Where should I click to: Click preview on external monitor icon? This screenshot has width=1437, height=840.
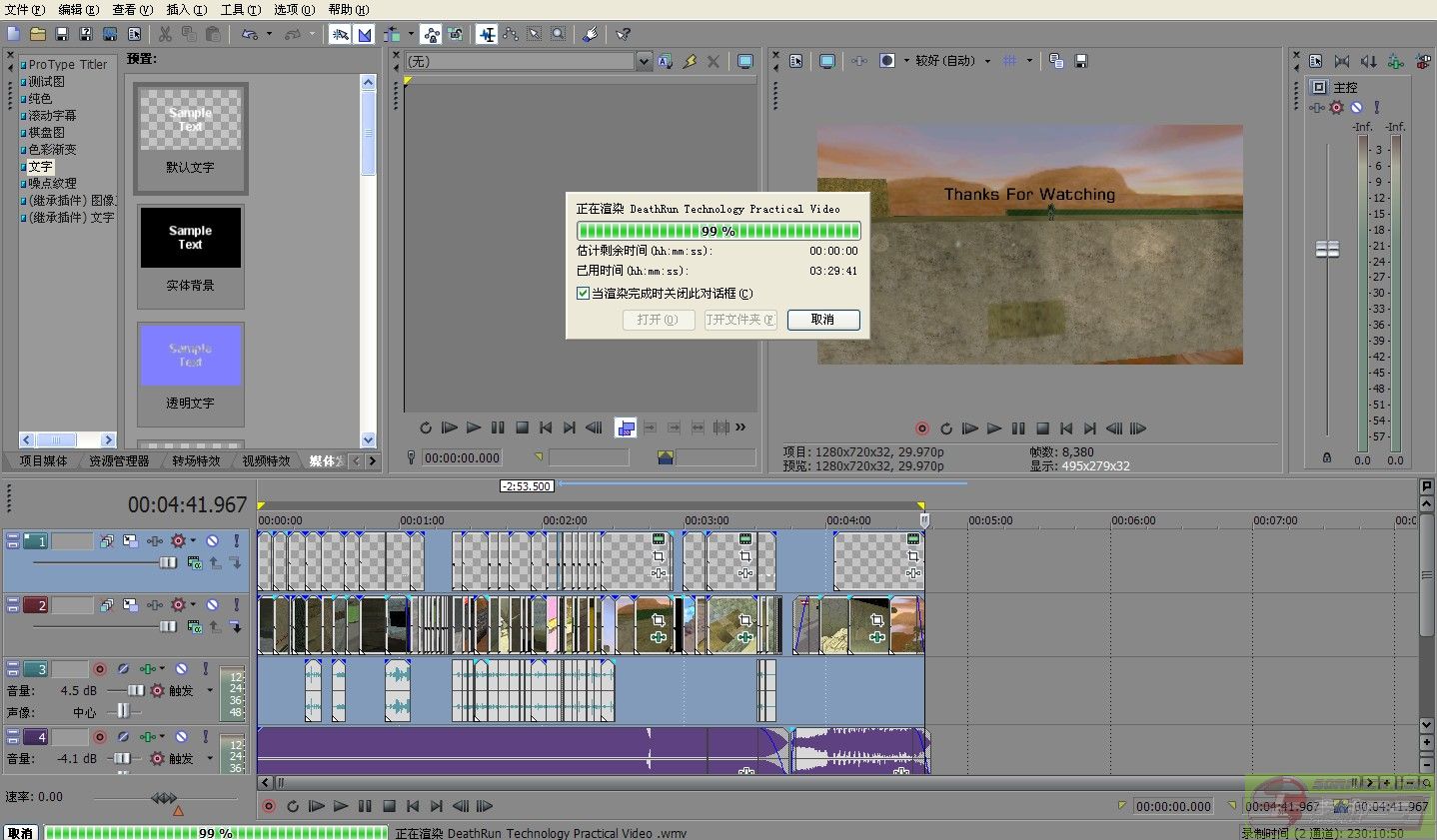pyautogui.click(x=827, y=61)
